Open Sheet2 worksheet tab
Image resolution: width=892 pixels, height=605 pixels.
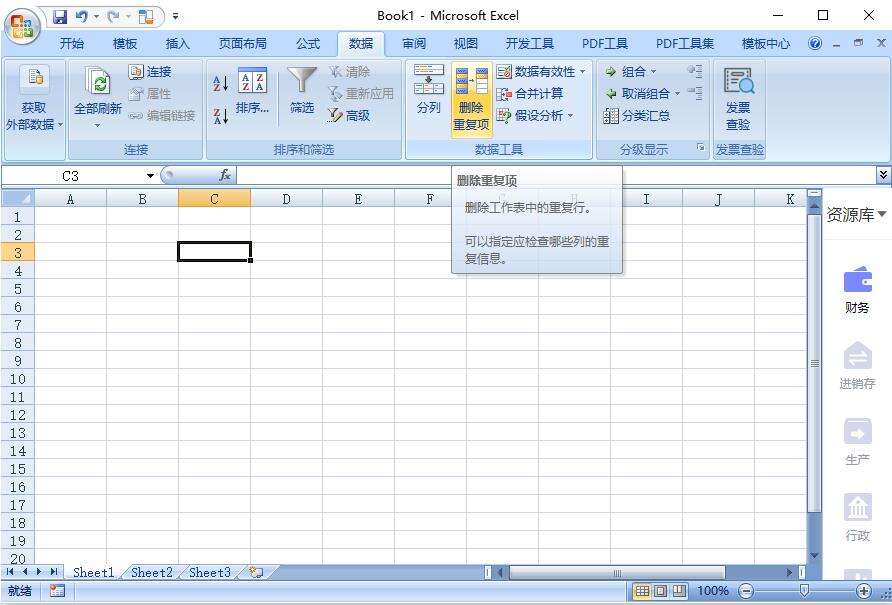(x=152, y=572)
